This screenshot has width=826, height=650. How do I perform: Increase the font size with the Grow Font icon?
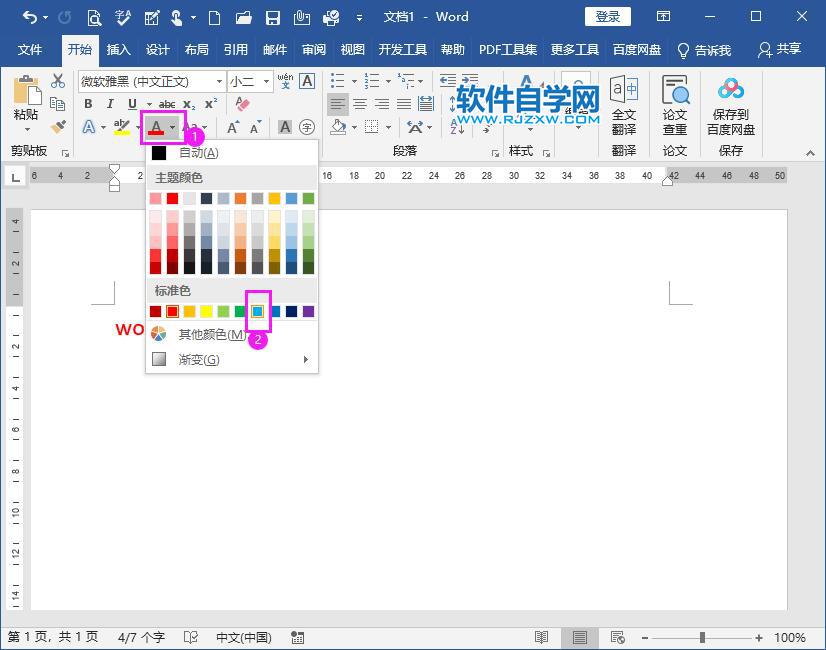232,128
